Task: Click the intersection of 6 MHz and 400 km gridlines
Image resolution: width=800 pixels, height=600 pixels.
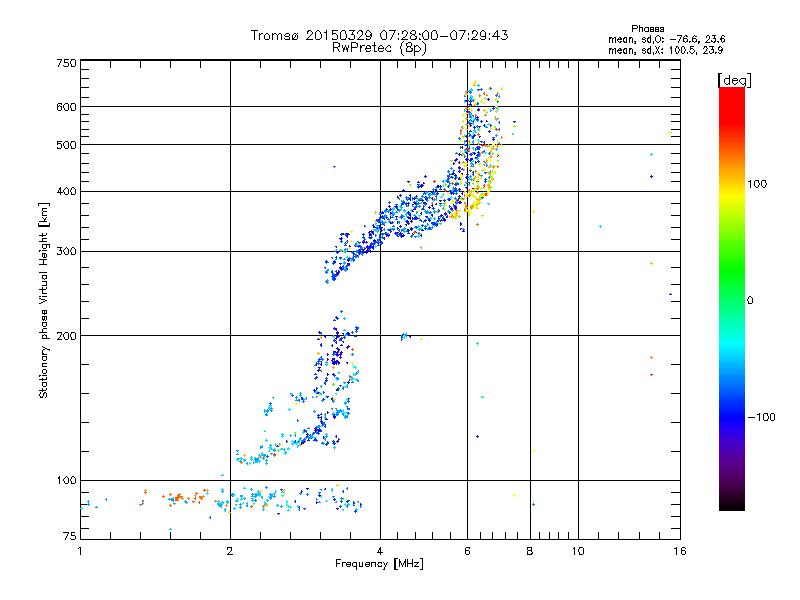Action: (x=467, y=191)
